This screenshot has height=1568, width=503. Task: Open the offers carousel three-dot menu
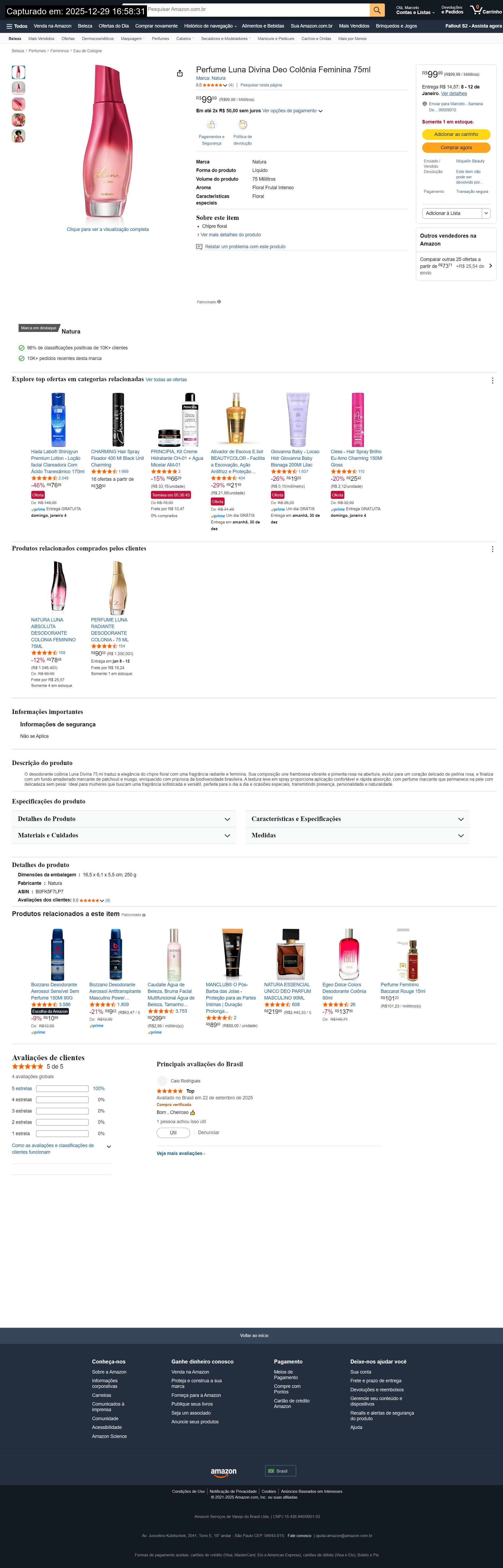[x=492, y=380]
